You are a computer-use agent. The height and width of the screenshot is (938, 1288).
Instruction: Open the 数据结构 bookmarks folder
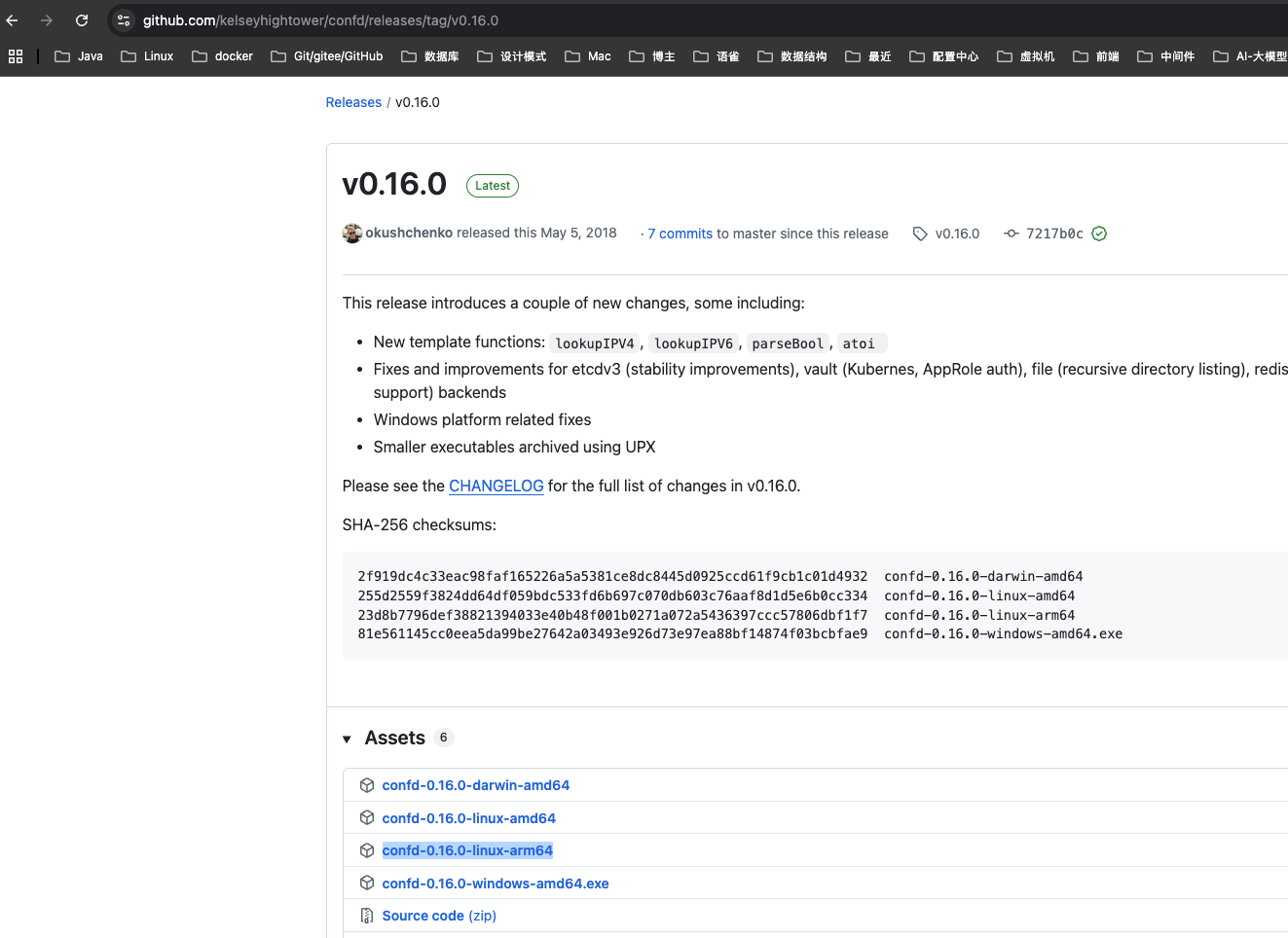tap(792, 56)
